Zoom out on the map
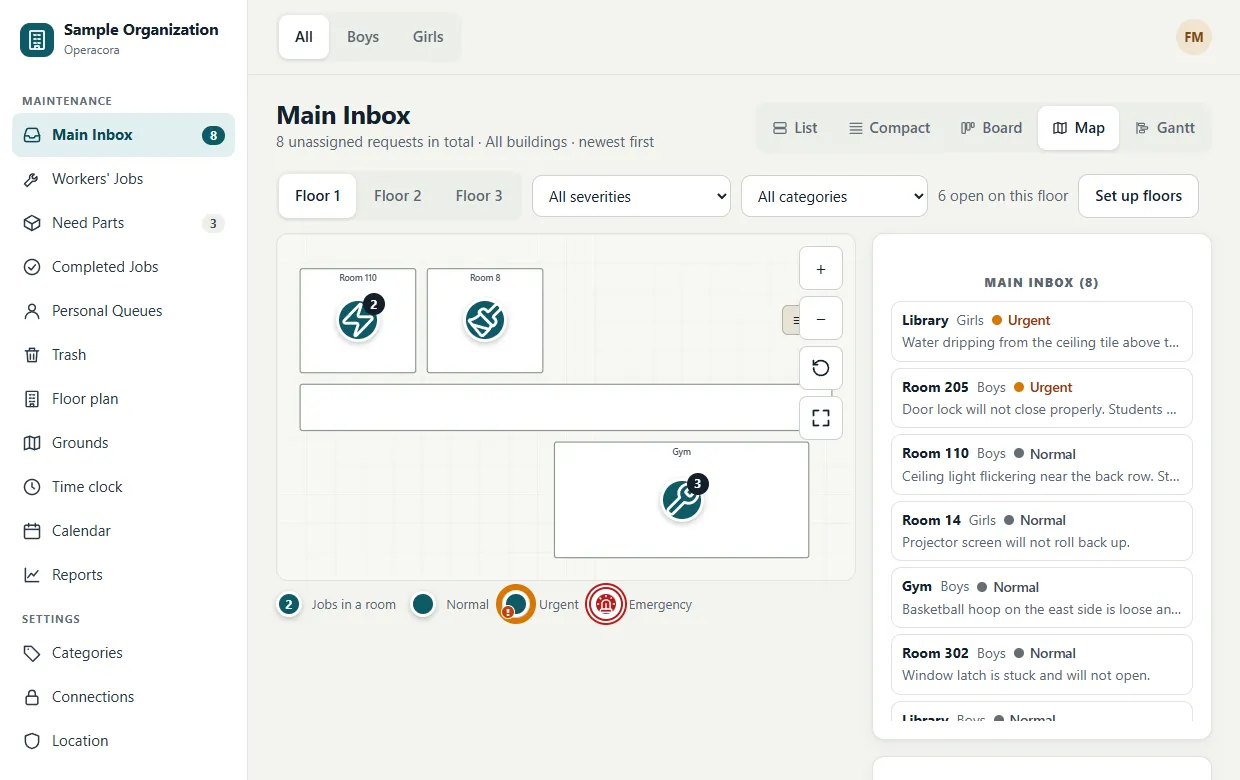The width and height of the screenshot is (1240, 780). (x=821, y=319)
